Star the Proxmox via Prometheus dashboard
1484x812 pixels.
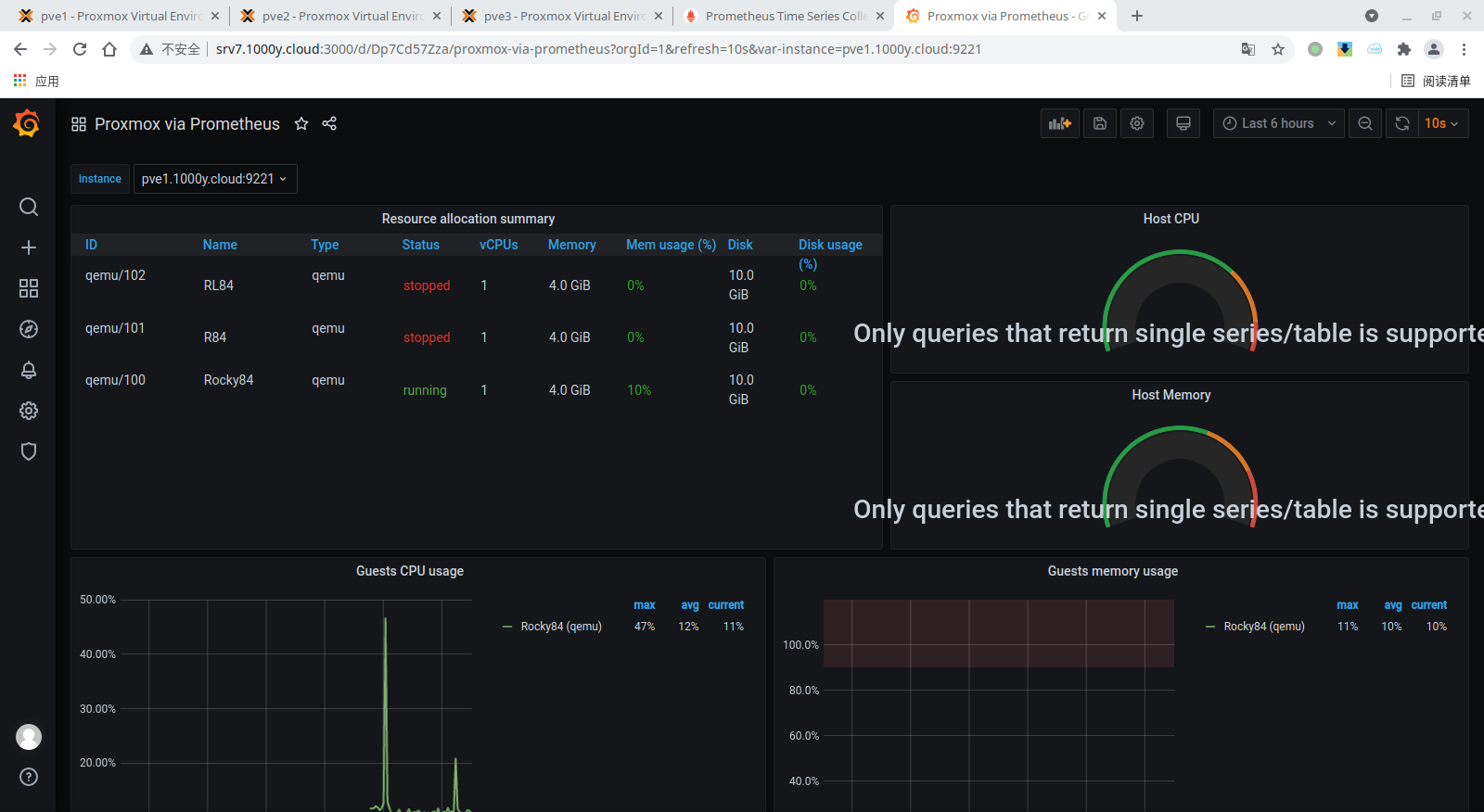pos(301,123)
